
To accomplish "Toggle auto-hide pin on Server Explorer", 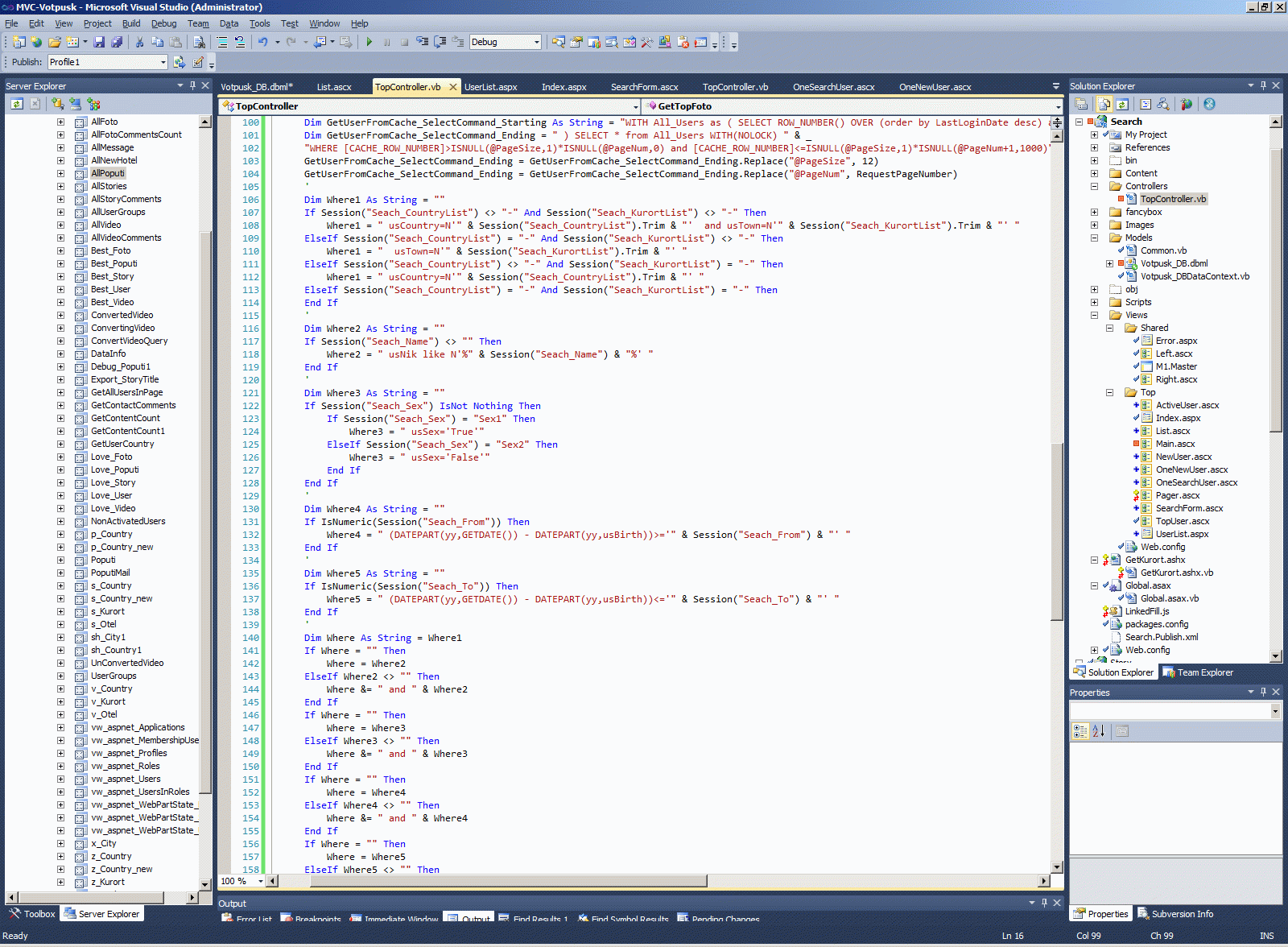I will click(192, 85).
